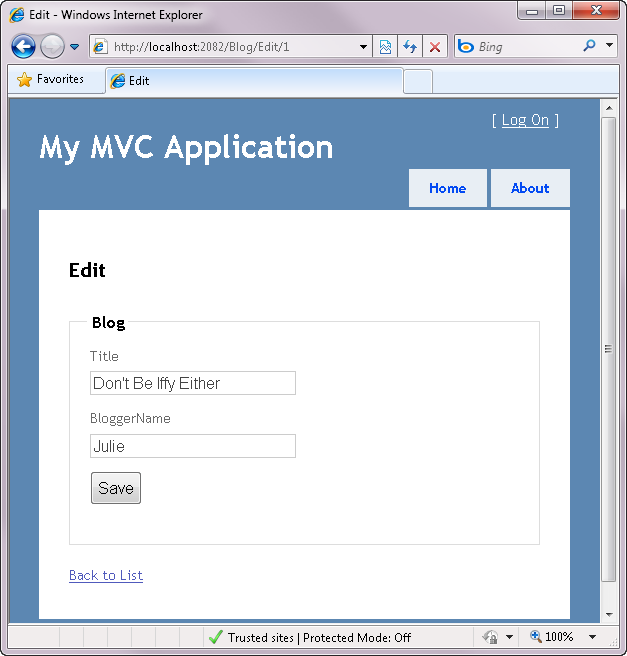The width and height of the screenshot is (627, 656).
Task: Open the recent pages dropdown arrow
Action: (x=75, y=47)
